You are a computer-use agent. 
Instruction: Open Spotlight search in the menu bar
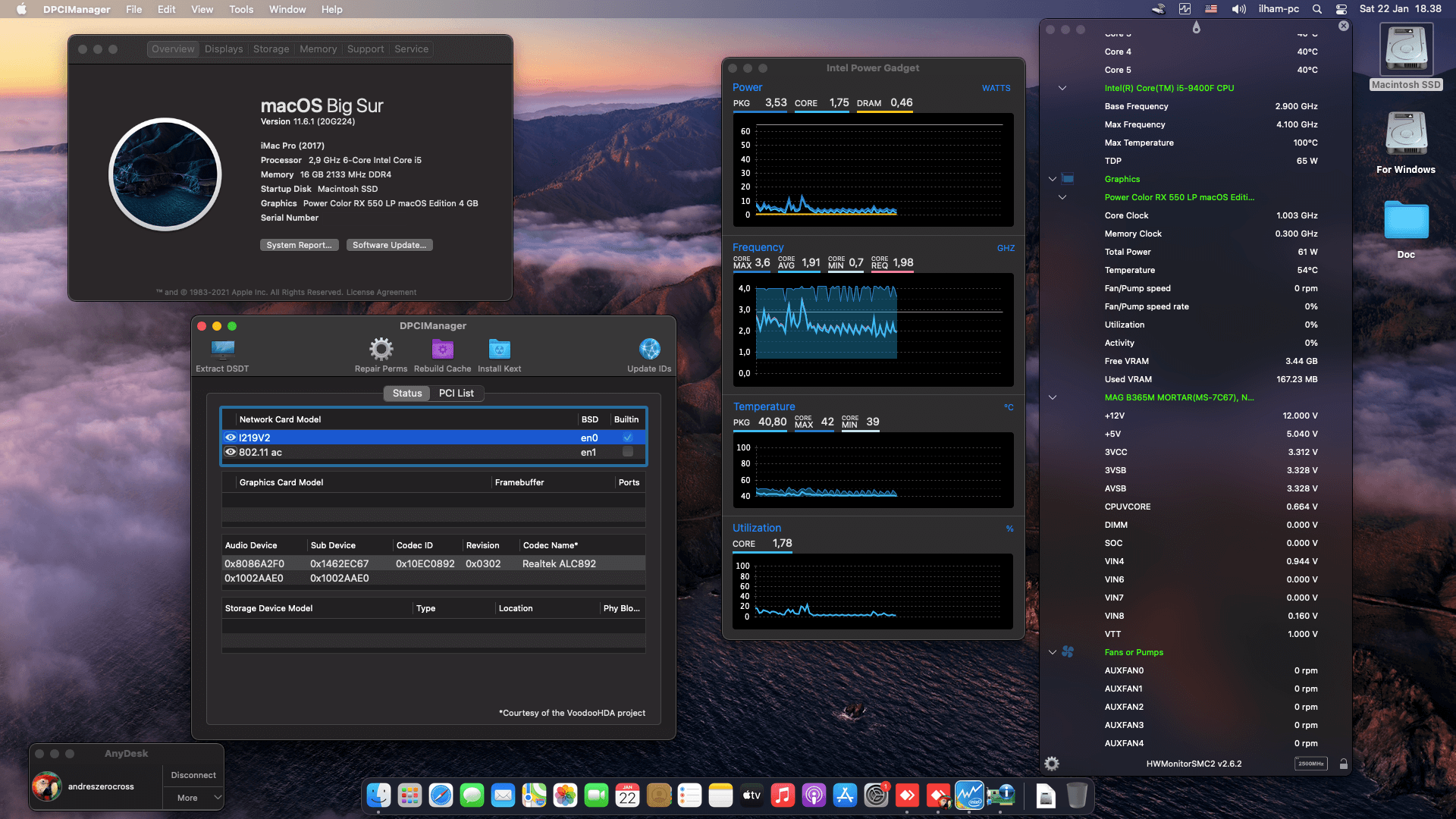tap(1317, 9)
